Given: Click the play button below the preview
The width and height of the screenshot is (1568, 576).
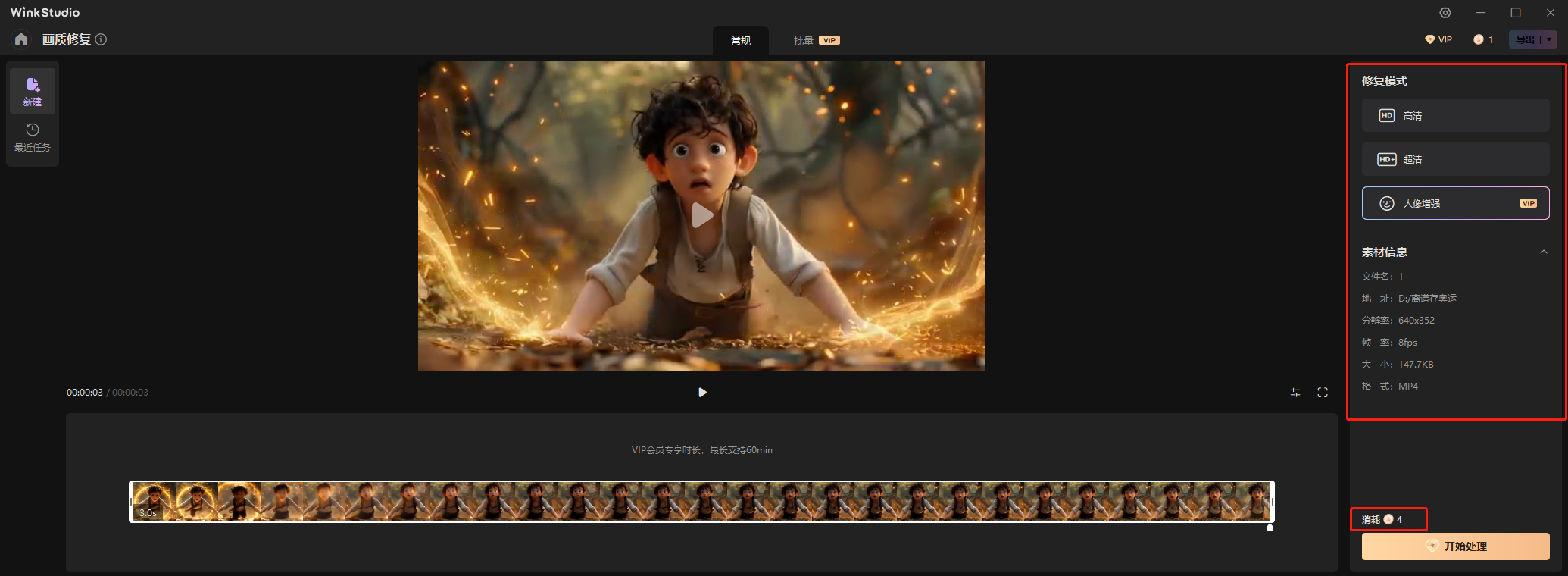Looking at the screenshot, I should pos(702,392).
